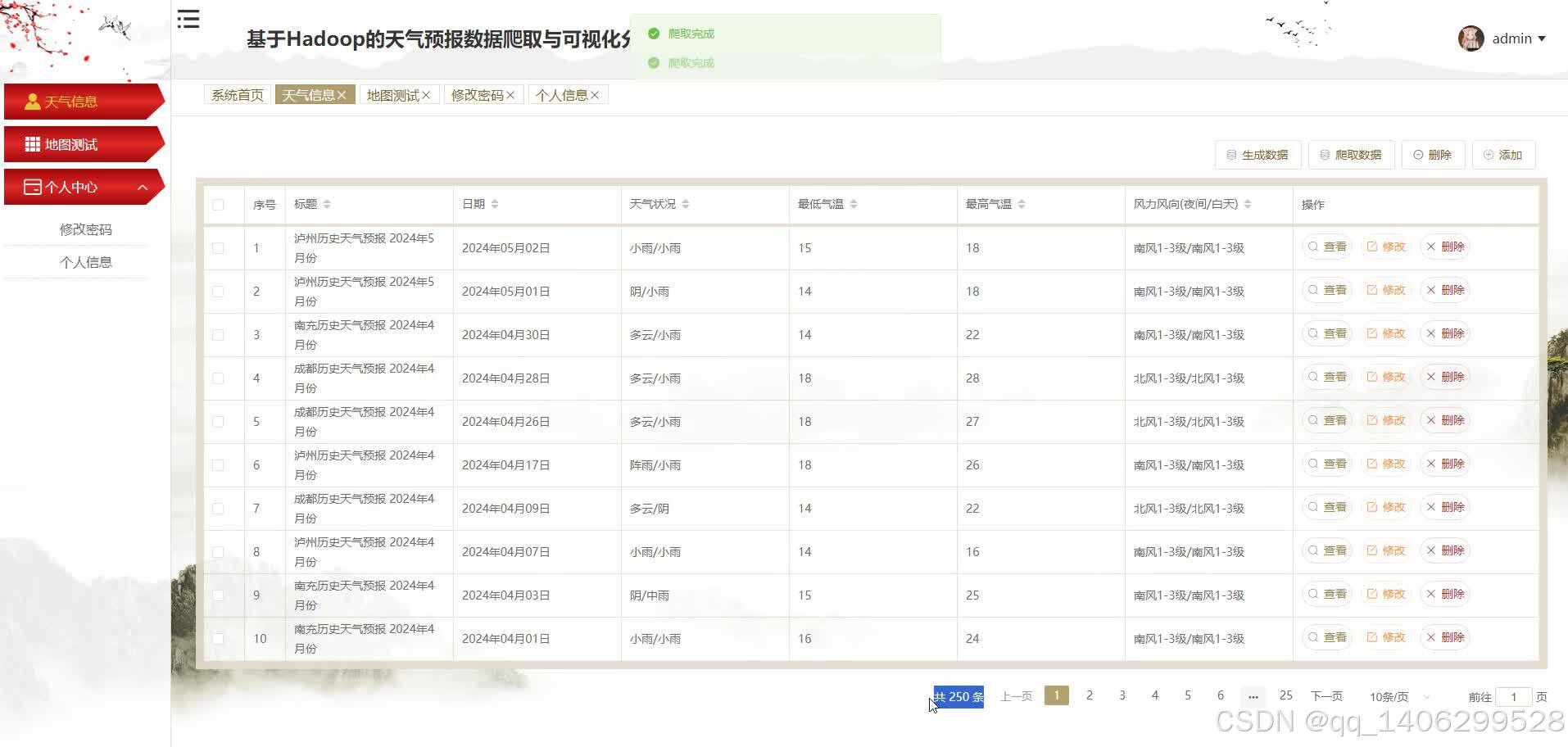Open the admin avatar picture
The height and width of the screenshot is (747, 1568).
point(1471,38)
